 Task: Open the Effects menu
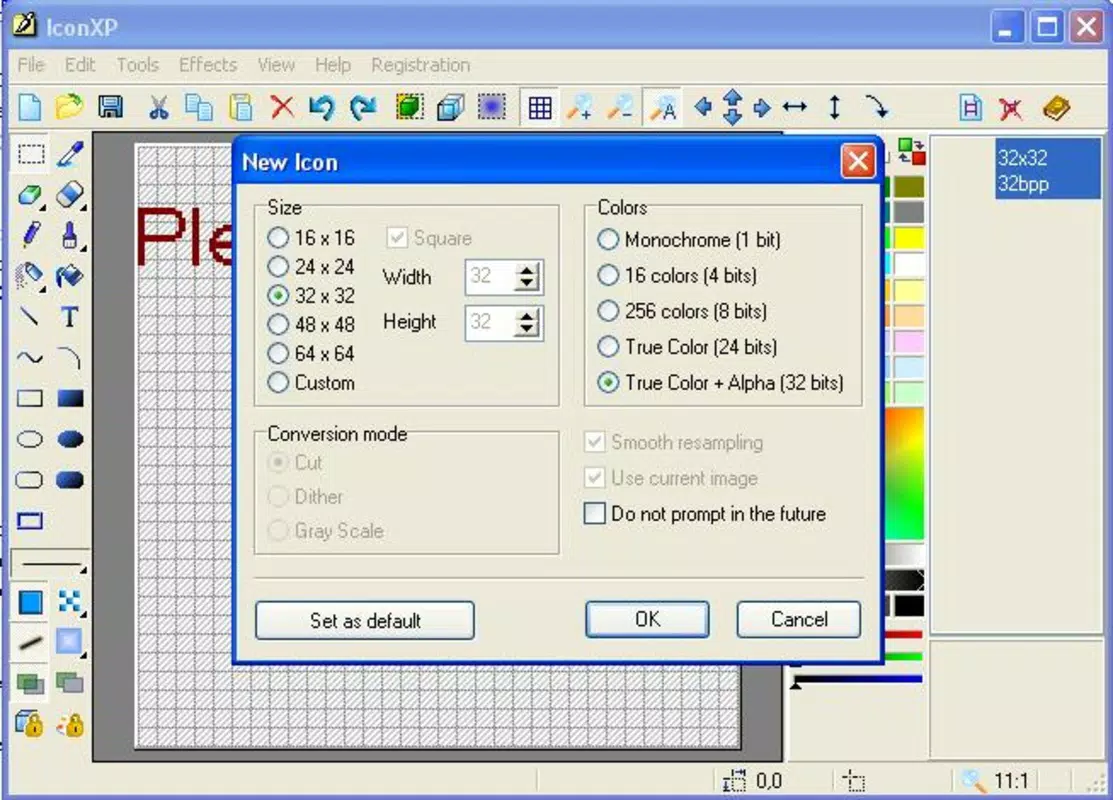click(208, 65)
